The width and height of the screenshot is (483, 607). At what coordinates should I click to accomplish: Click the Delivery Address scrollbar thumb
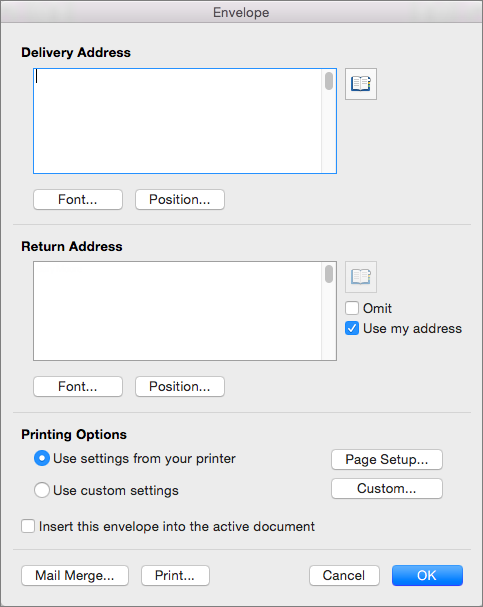click(x=329, y=81)
